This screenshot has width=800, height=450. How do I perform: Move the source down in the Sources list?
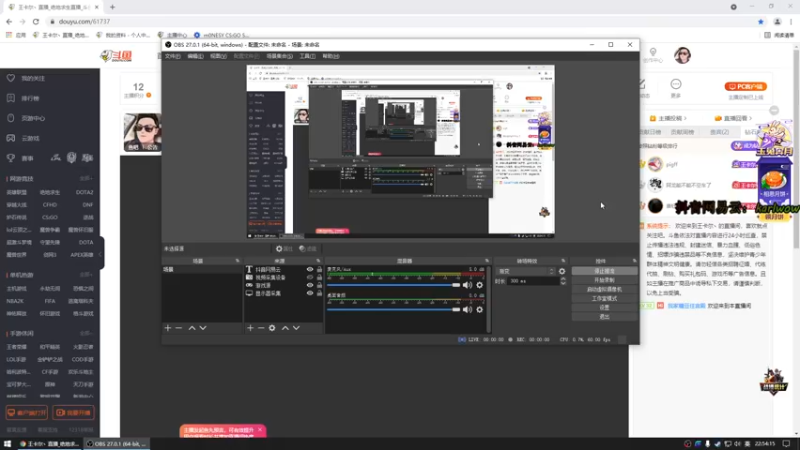tap(296, 328)
